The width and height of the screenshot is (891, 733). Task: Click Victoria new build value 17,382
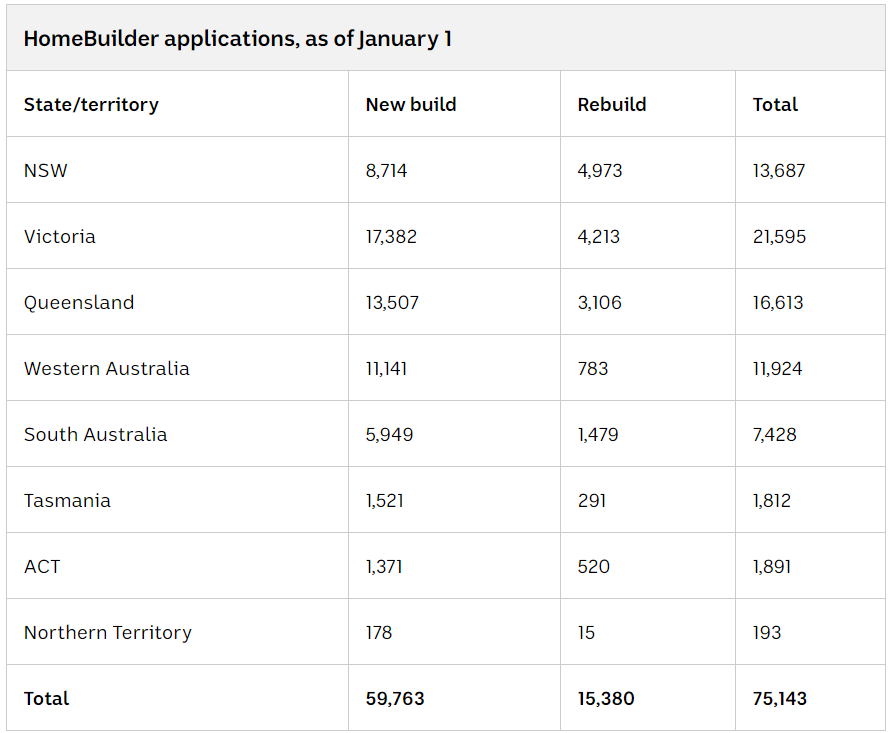click(392, 236)
